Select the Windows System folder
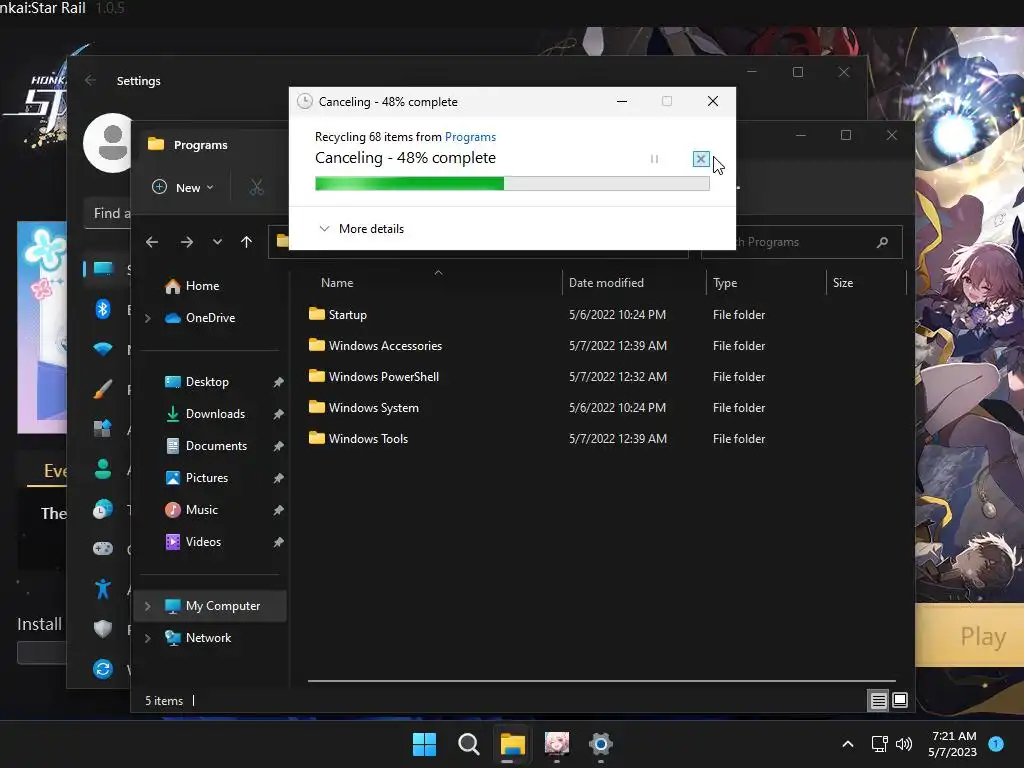This screenshot has height=768, width=1024. 374,408
